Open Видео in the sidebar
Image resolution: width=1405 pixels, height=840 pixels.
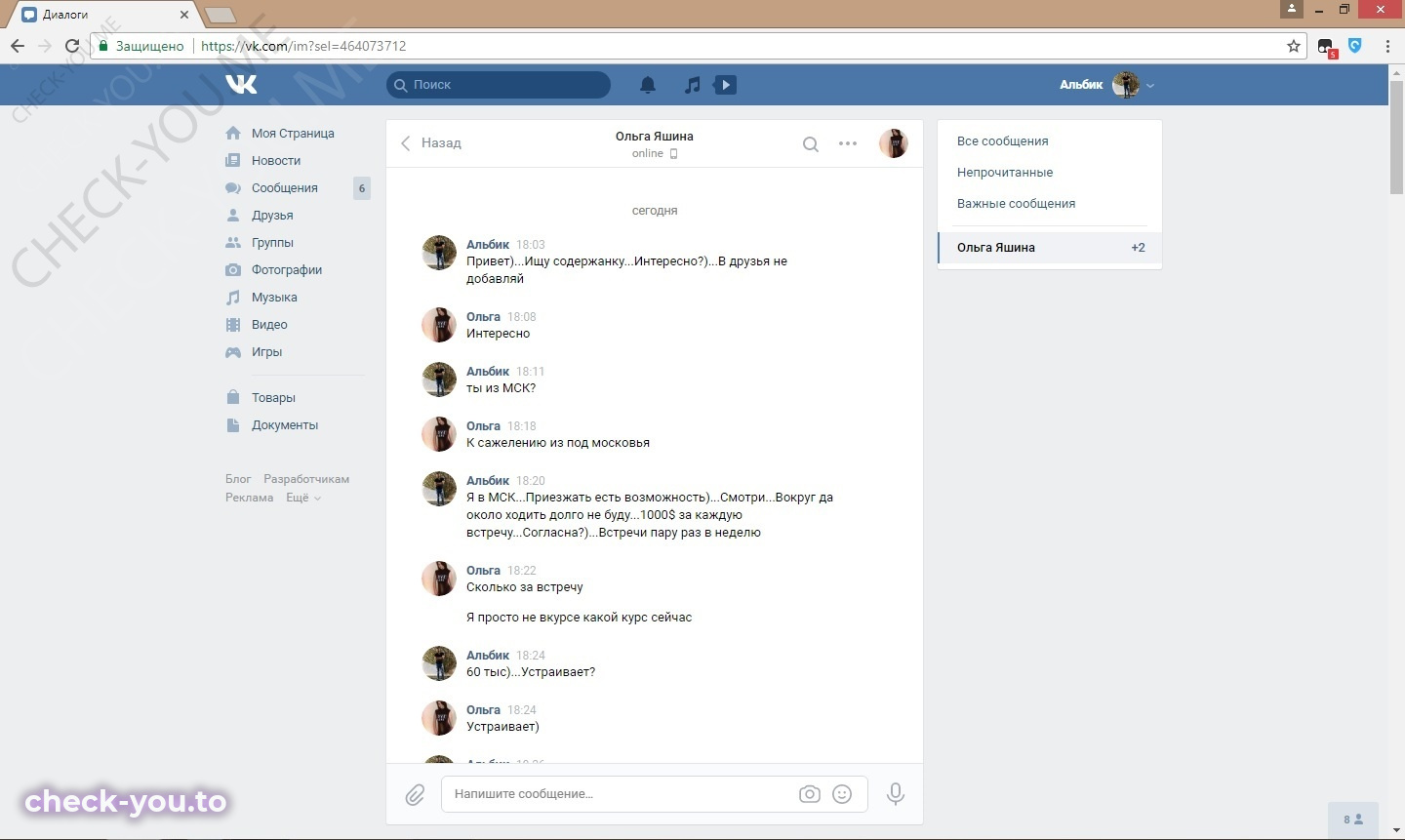tap(269, 325)
